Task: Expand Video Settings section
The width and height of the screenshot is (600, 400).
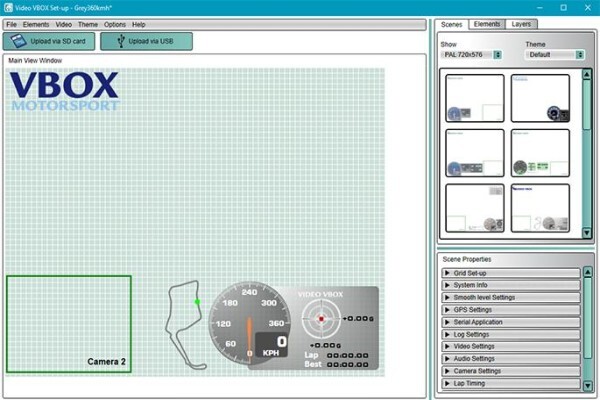Action: pos(511,346)
